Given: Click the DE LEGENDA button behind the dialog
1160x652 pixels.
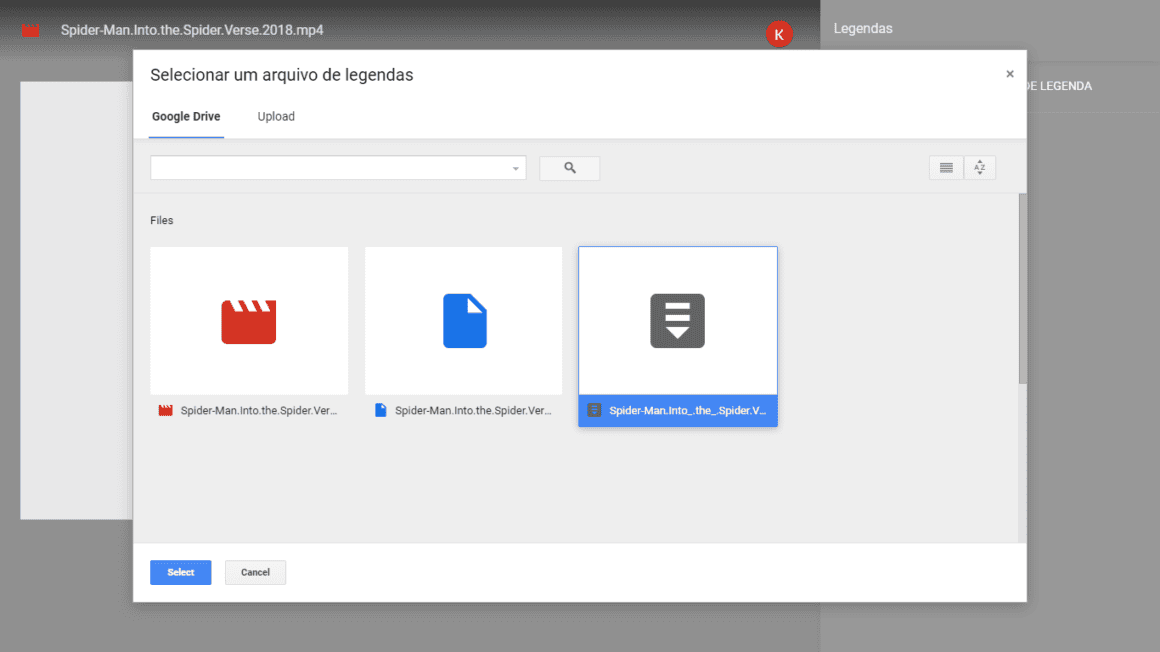Looking at the screenshot, I should pos(1059,86).
